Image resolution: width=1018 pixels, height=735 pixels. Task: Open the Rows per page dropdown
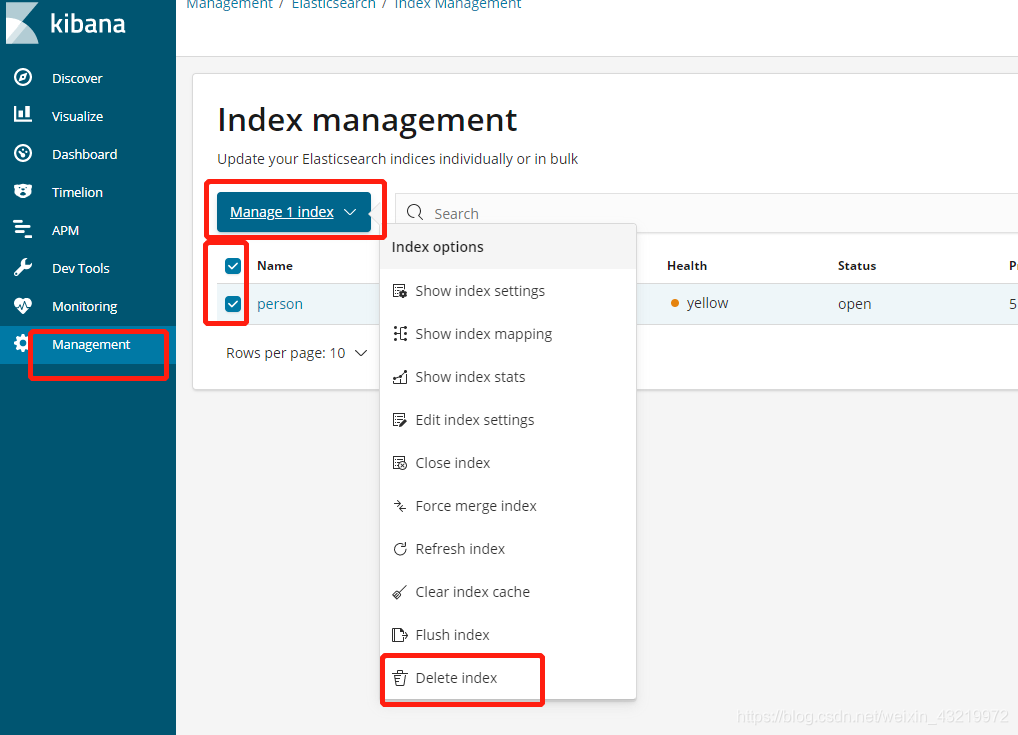pyautogui.click(x=297, y=353)
